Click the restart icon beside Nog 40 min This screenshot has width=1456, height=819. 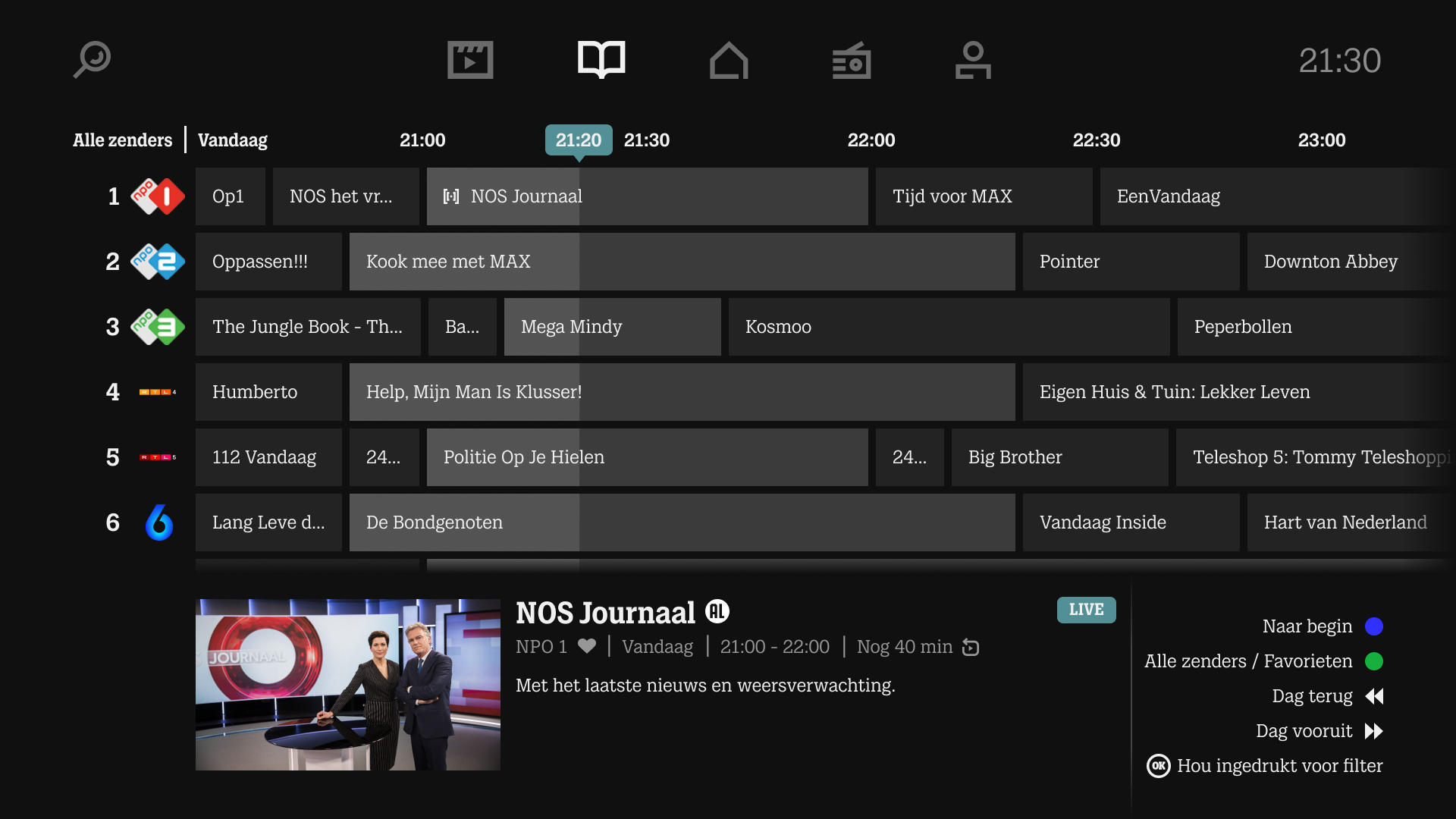pyautogui.click(x=971, y=647)
